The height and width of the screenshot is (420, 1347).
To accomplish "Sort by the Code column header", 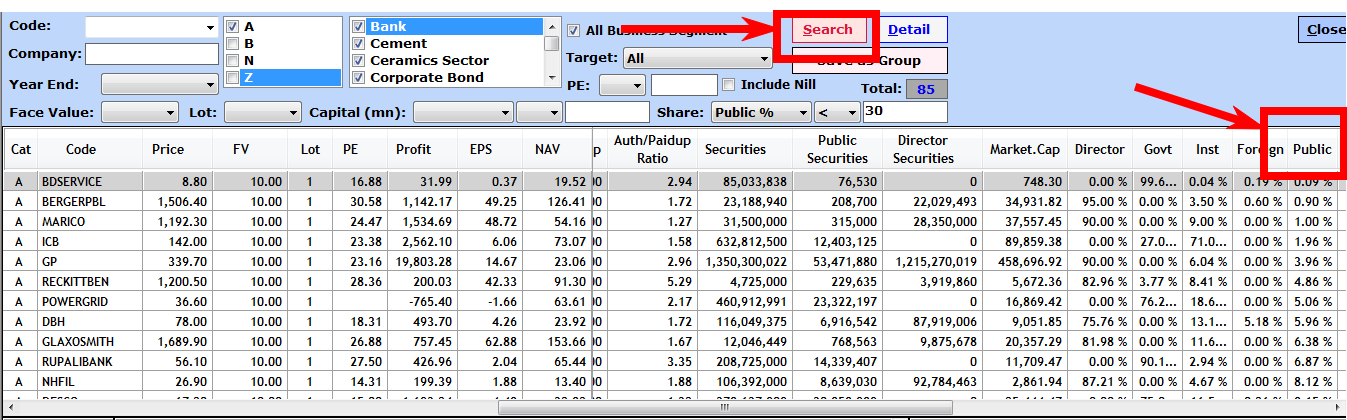I will pos(81,149).
